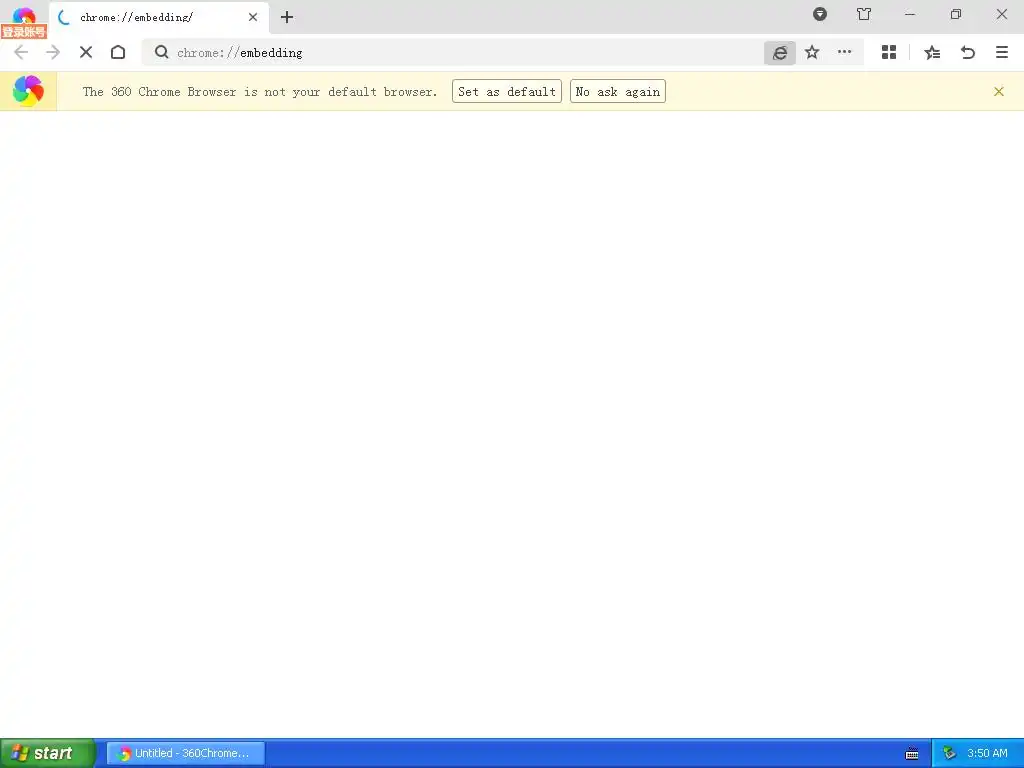Select Untitled - 360Chrome taskbar item
This screenshot has height=768, width=1024.
click(185, 753)
